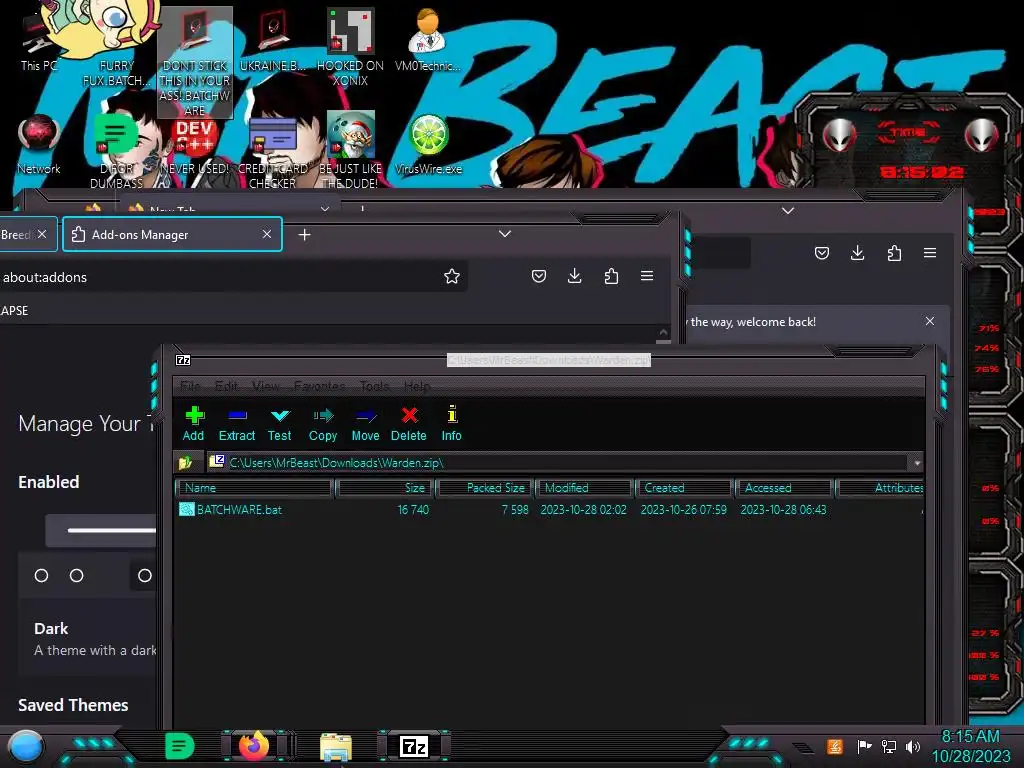
Task: Click Downloads arrow in background Firefox window
Action: point(857,253)
